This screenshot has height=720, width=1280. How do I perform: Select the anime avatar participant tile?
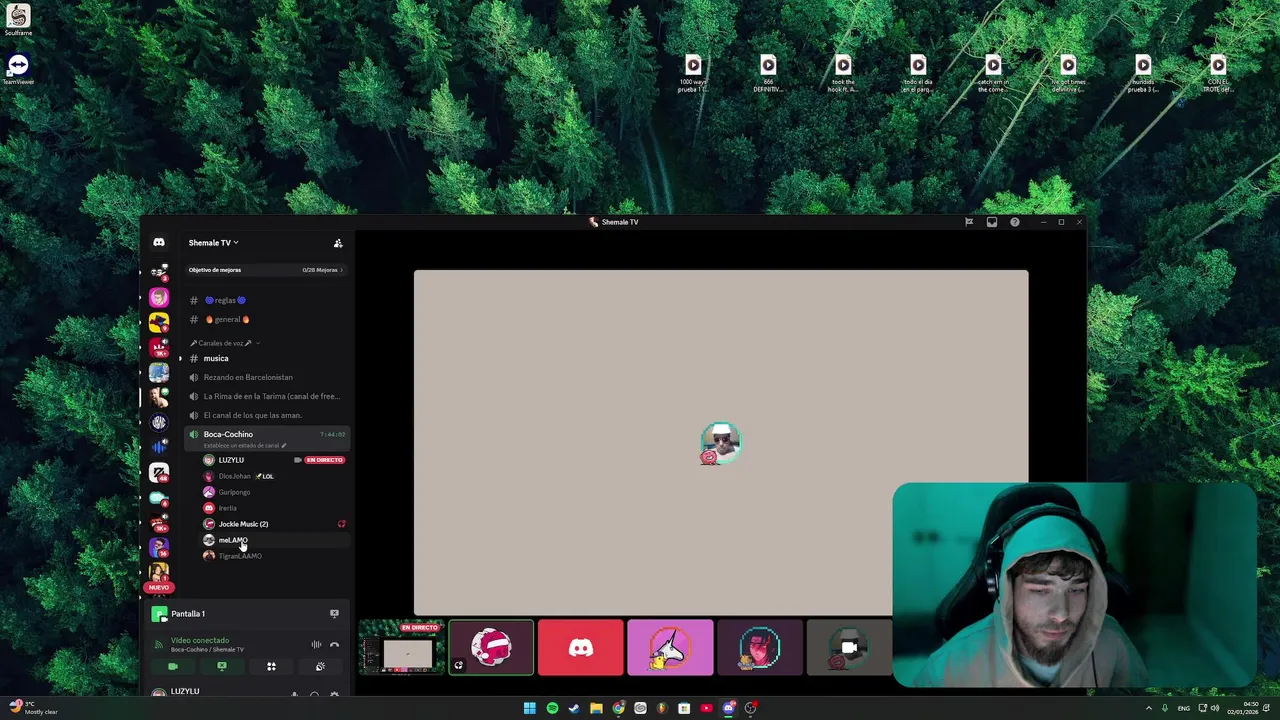coord(759,647)
